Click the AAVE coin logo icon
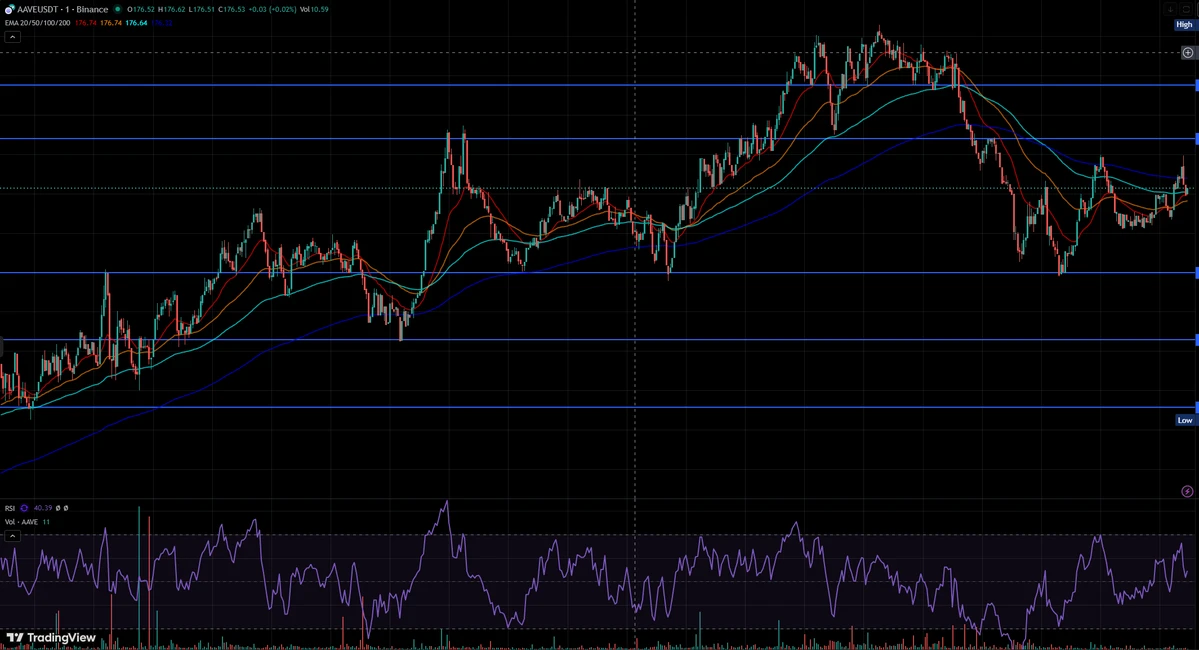 [x=9, y=9]
